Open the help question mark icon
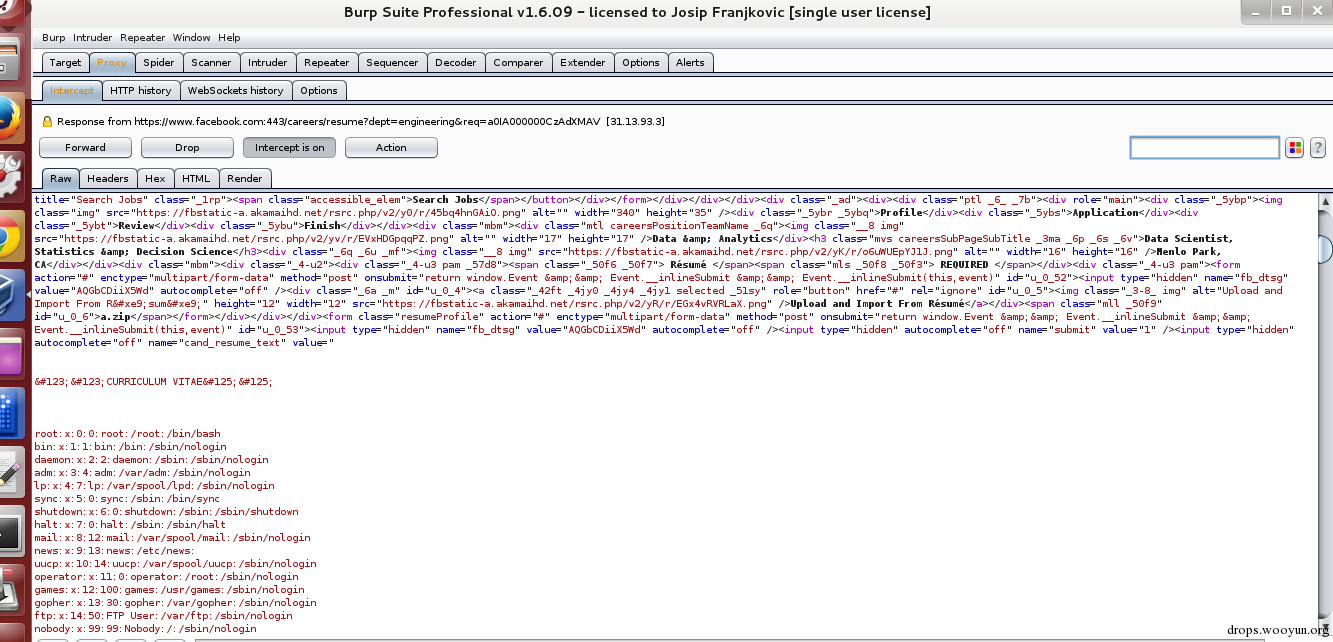 point(1318,148)
